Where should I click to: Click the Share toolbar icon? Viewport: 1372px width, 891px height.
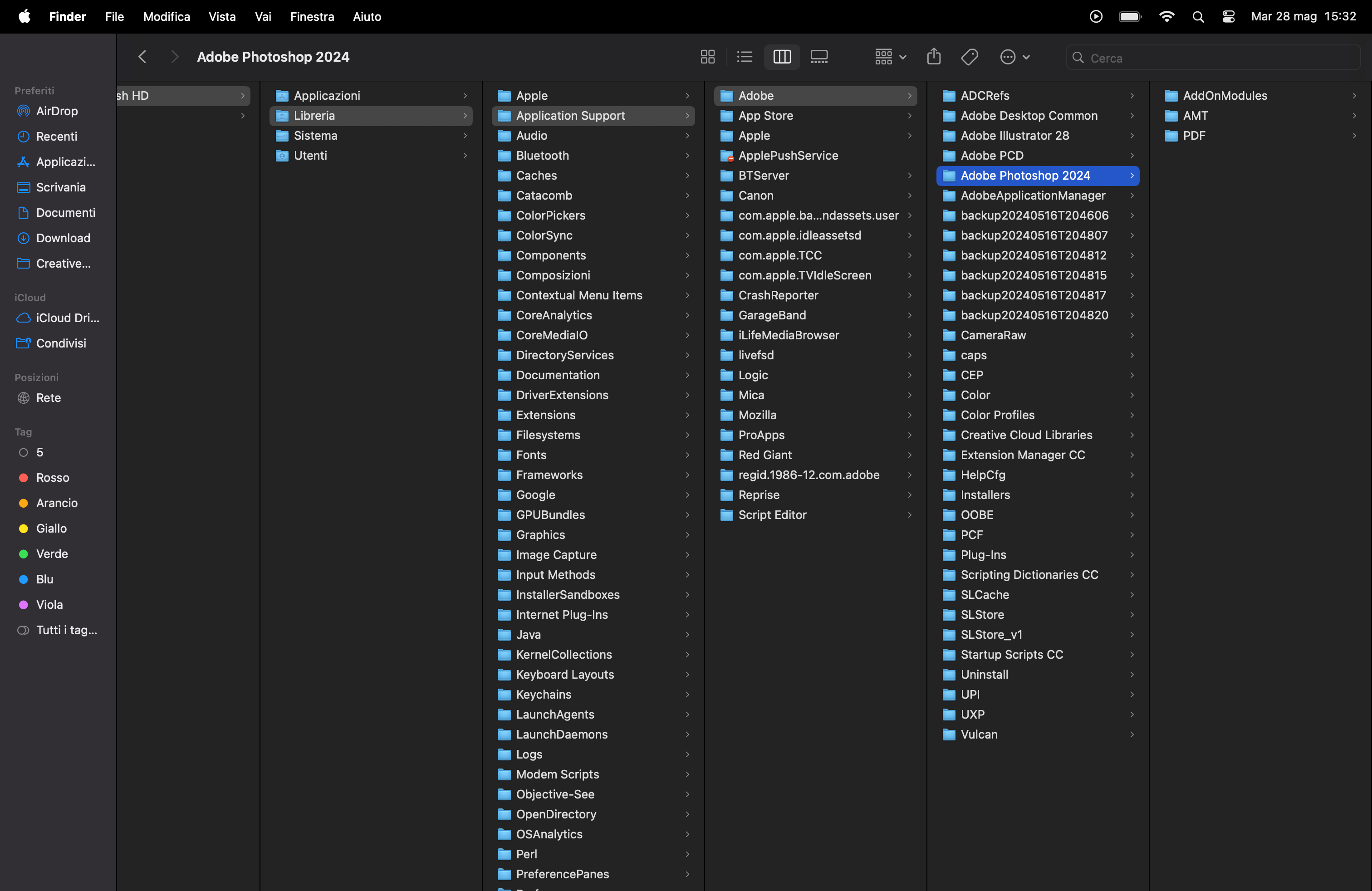933,56
